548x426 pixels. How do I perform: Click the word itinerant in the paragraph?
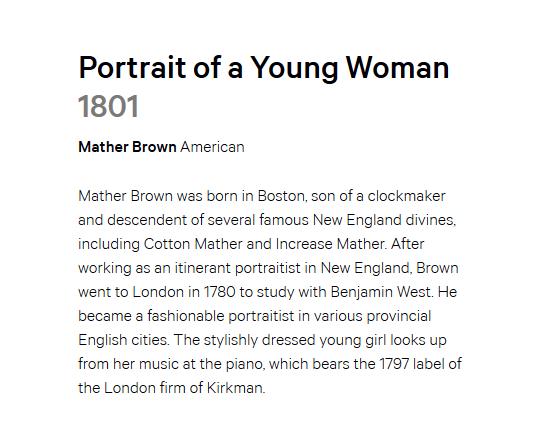pos(203,268)
